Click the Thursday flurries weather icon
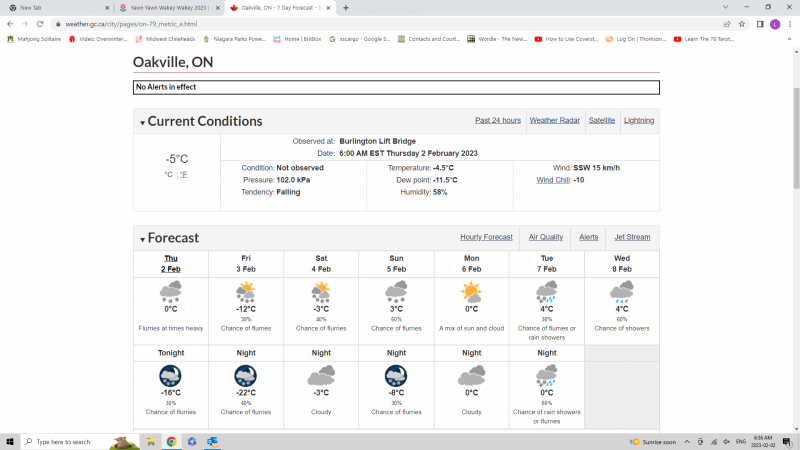The height and width of the screenshot is (450, 800). 171,292
